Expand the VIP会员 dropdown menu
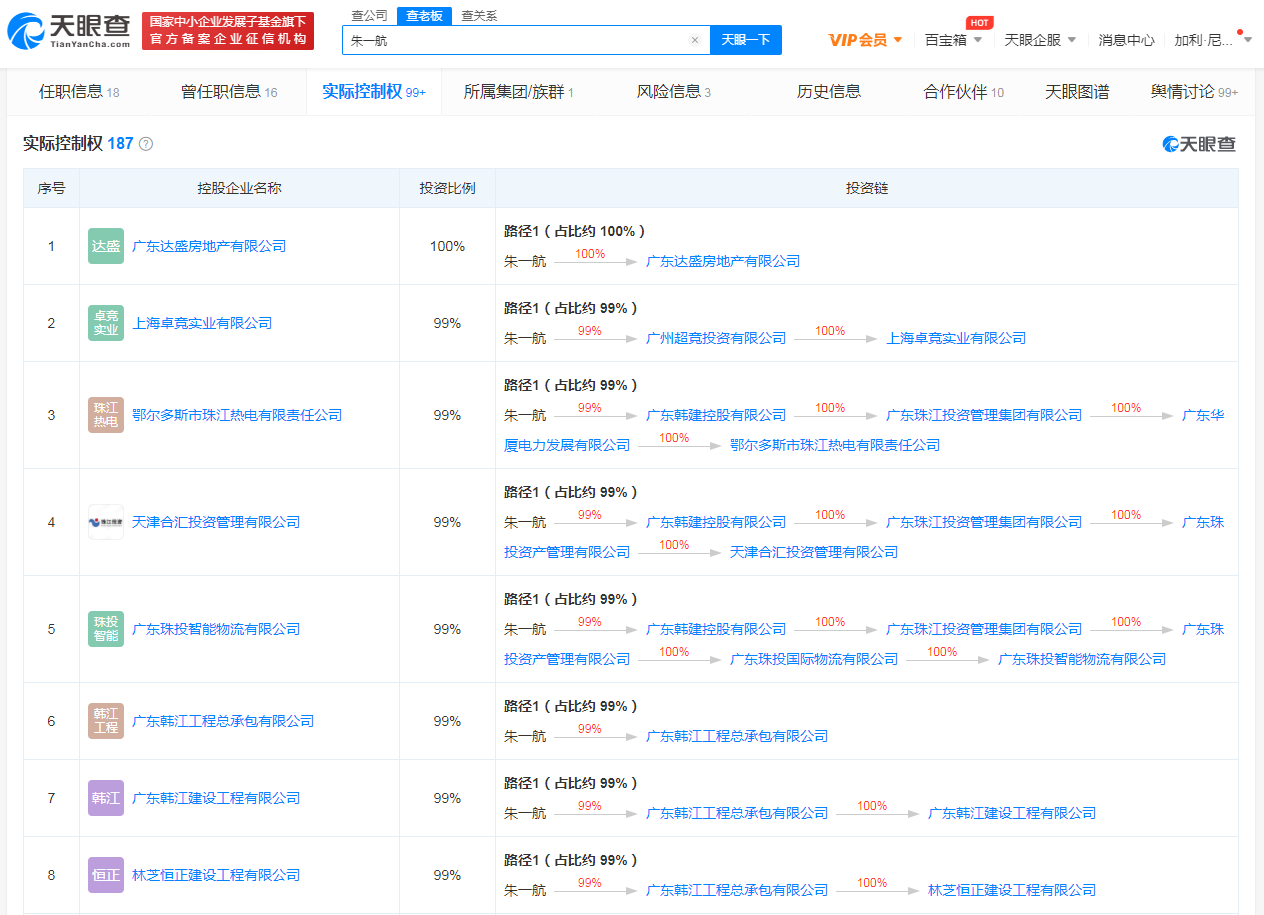The width and height of the screenshot is (1264, 915). (865, 40)
